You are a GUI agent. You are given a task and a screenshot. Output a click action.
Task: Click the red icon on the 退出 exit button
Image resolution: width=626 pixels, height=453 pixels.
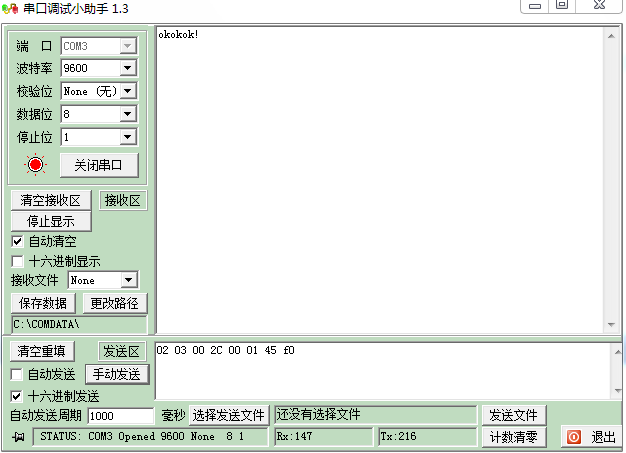[573, 437]
